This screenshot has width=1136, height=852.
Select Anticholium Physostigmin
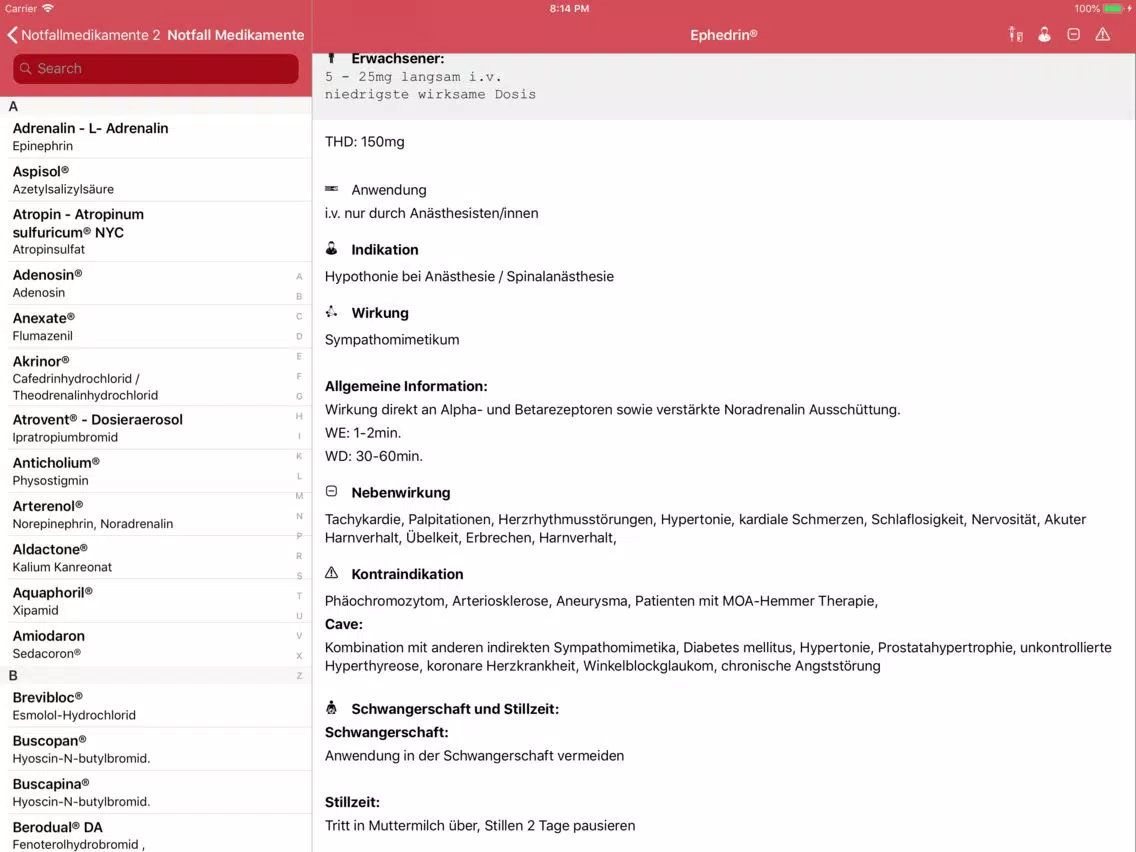(156, 471)
